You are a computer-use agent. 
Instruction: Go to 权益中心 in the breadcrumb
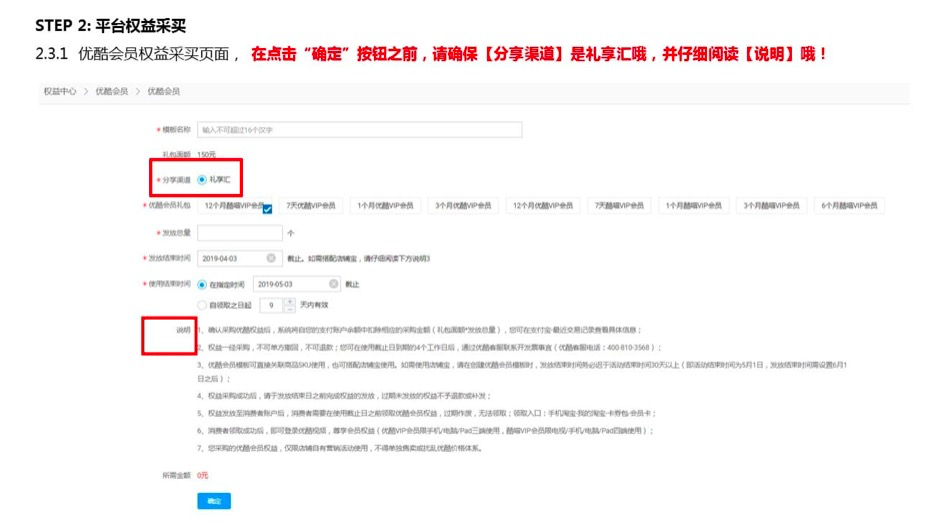60,92
